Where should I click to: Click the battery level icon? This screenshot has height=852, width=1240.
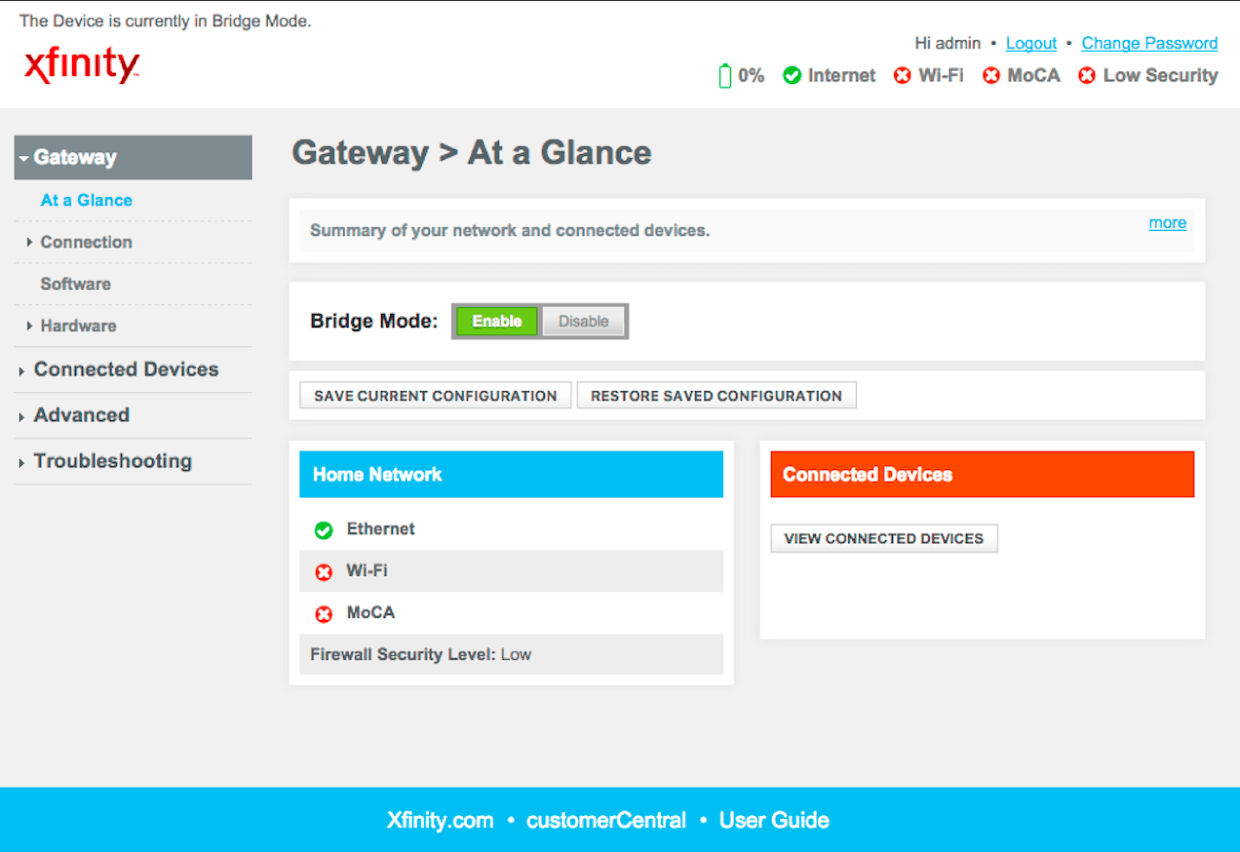click(725, 75)
